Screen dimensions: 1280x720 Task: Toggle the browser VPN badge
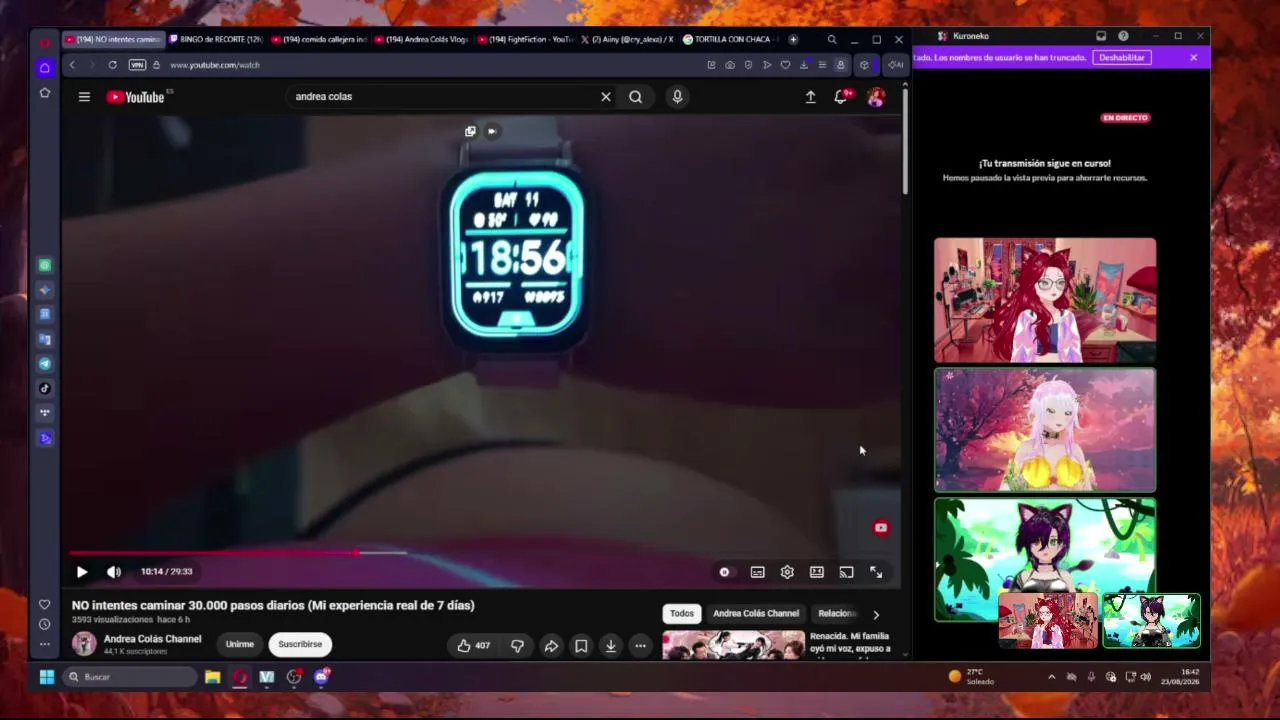[x=137, y=65]
